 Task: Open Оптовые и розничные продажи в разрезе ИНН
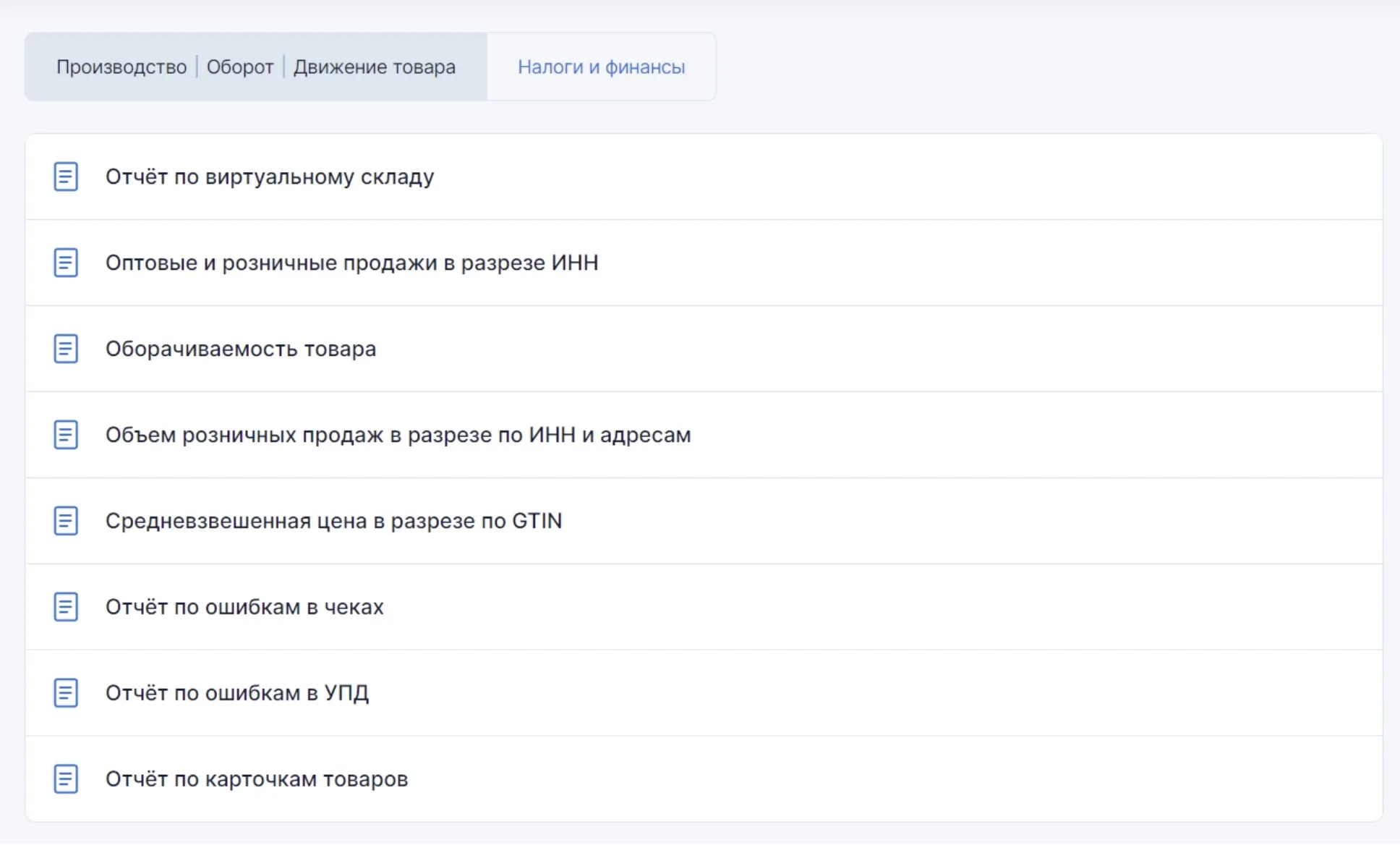pyautogui.click(x=351, y=263)
